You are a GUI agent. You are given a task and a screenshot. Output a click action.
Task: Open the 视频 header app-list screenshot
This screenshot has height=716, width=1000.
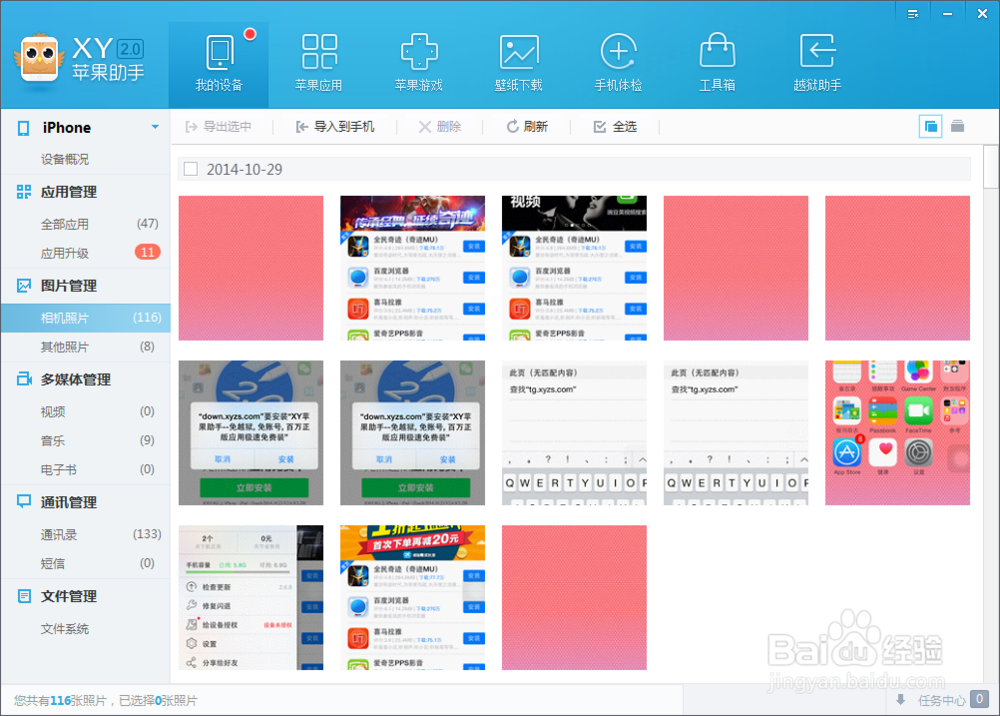(x=574, y=268)
